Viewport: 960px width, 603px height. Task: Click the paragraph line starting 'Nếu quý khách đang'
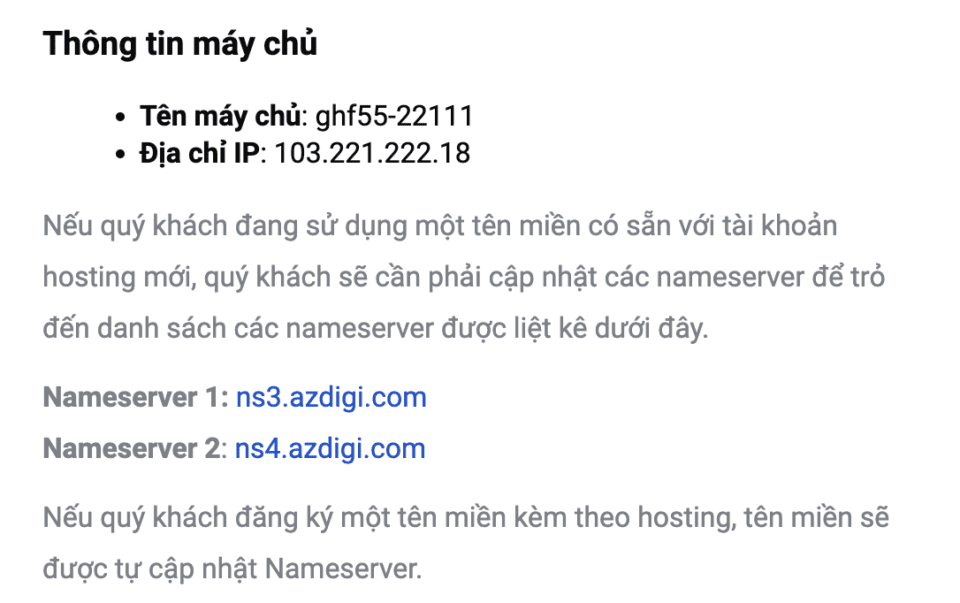[440, 226]
